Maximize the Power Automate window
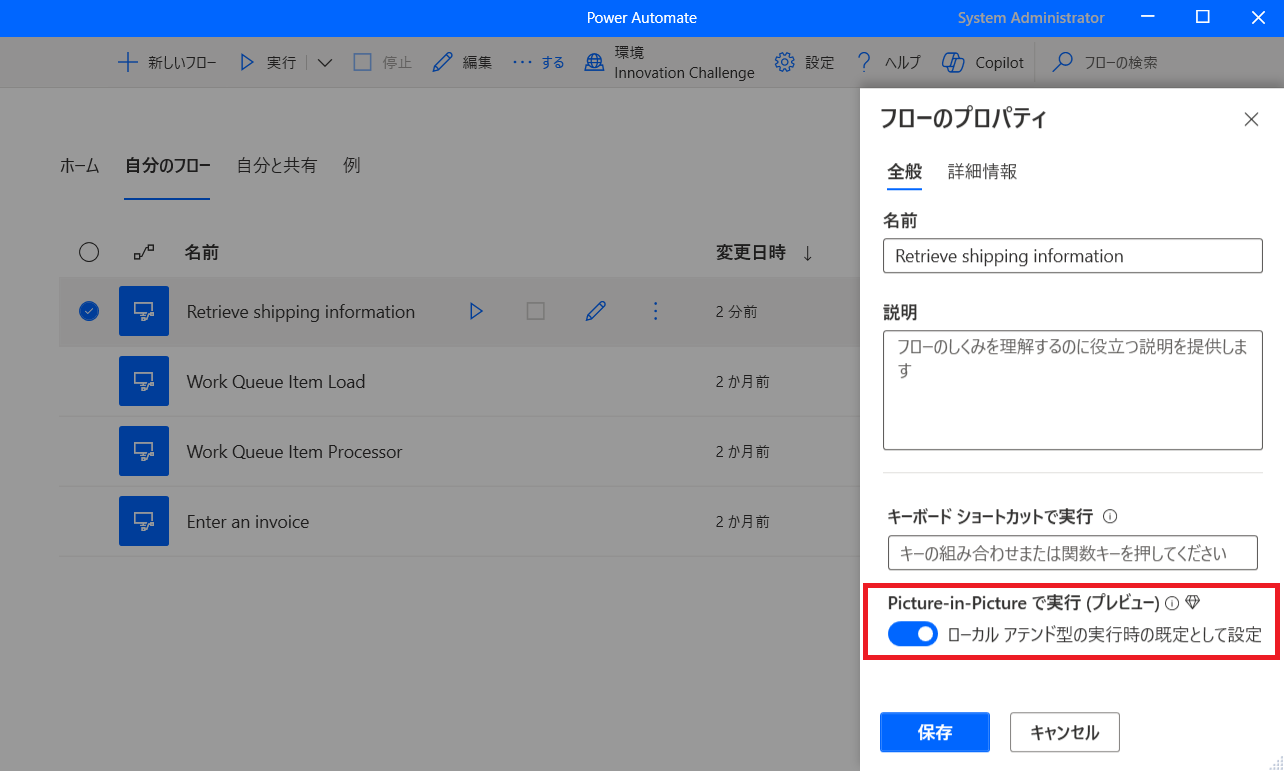1284x771 pixels. [x=1203, y=18]
